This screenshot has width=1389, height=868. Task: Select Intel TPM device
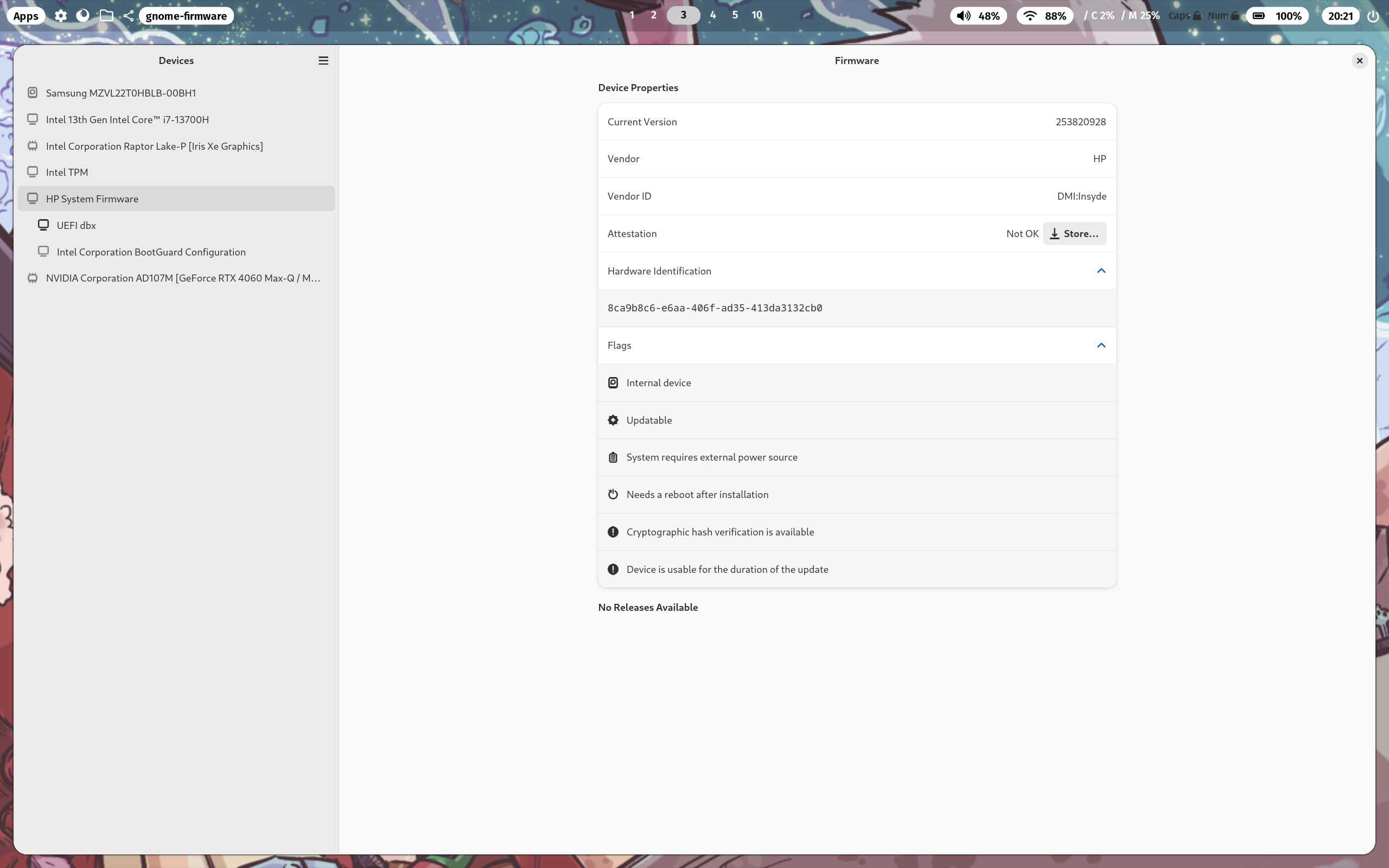(67, 172)
